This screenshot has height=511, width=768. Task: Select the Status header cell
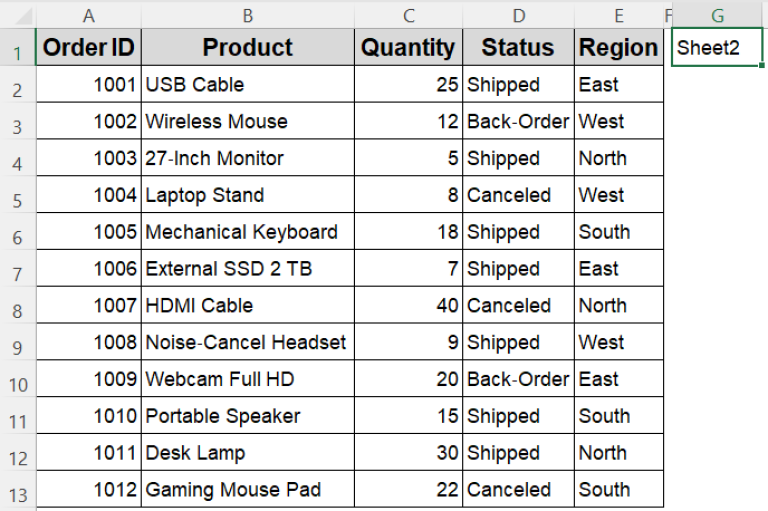(517, 48)
